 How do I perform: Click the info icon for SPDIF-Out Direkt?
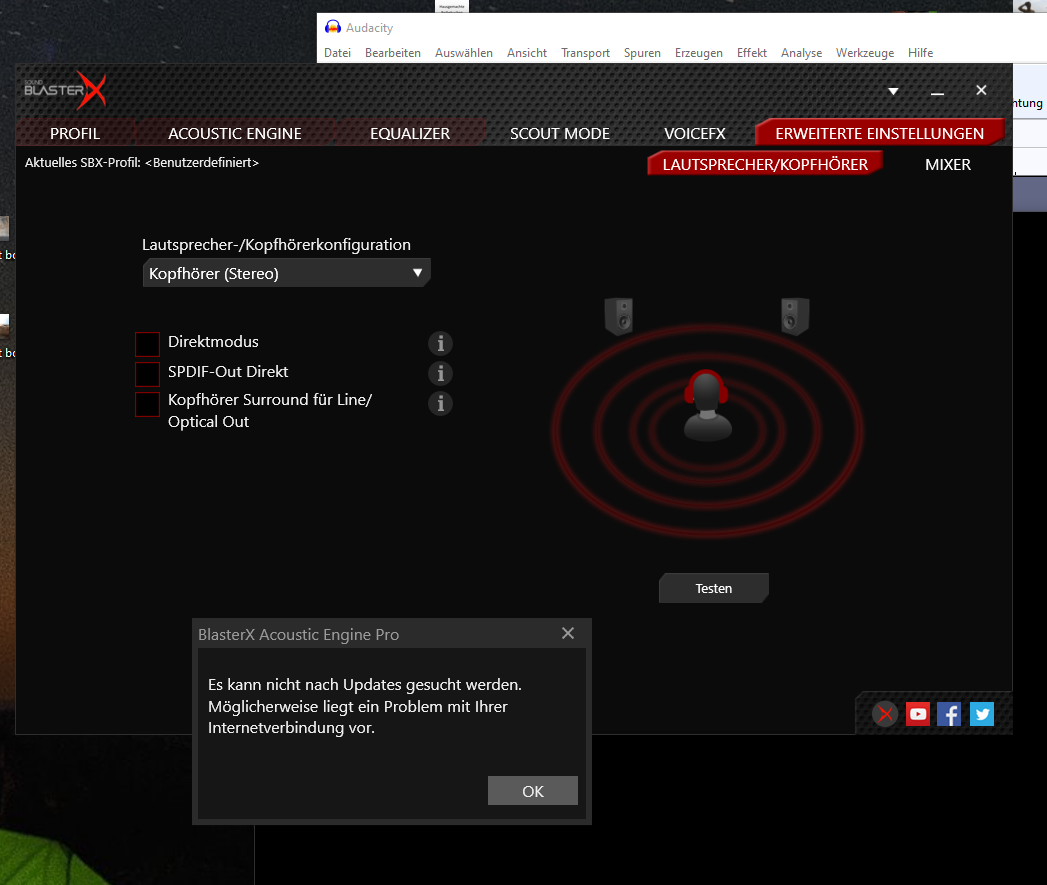[440, 373]
